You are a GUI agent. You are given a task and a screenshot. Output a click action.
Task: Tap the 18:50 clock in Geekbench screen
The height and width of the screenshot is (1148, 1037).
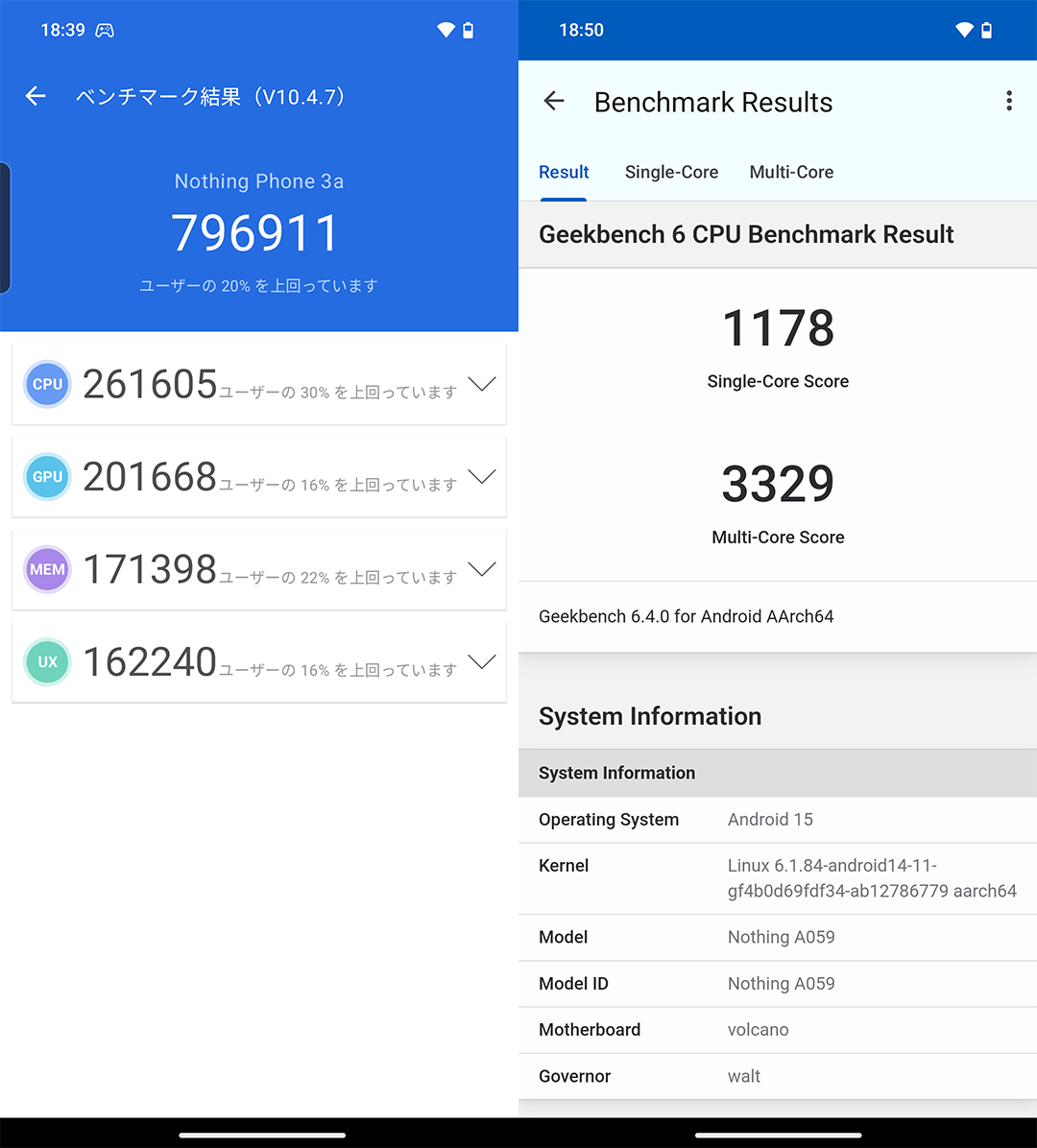582,30
